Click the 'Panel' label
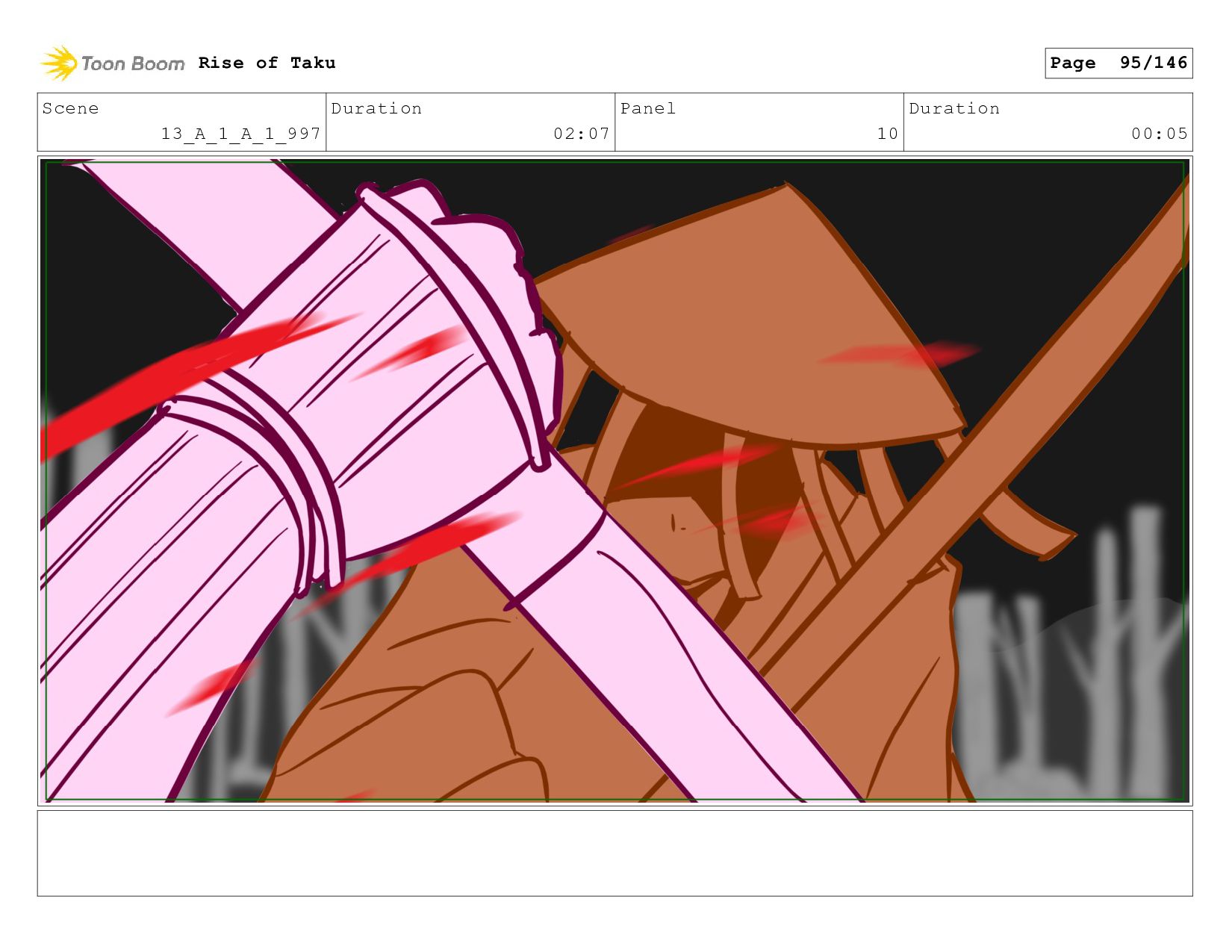The width and height of the screenshot is (1232, 952). 648,108
